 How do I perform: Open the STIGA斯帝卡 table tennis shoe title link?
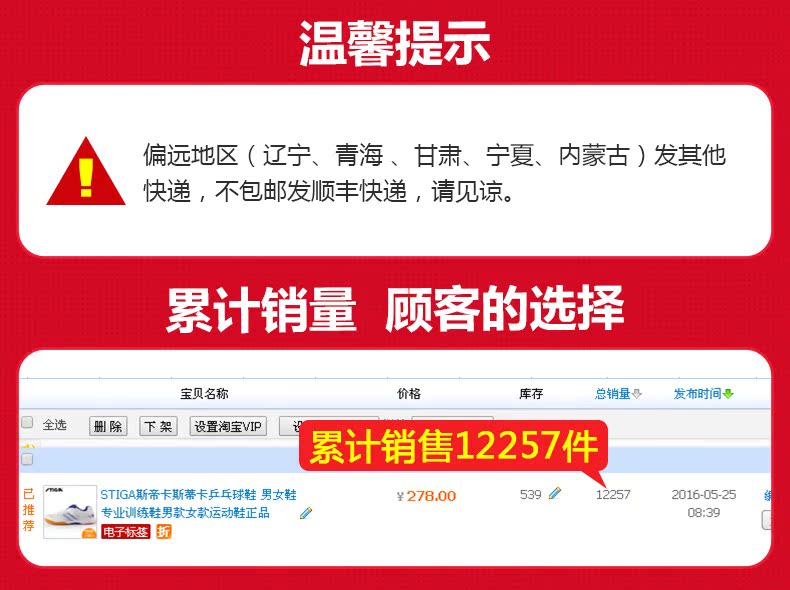[199, 503]
